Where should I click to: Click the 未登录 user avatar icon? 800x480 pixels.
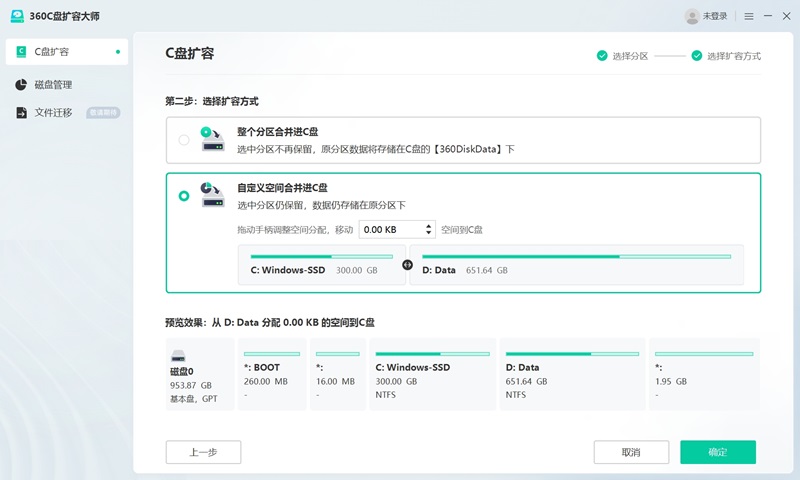[692, 16]
